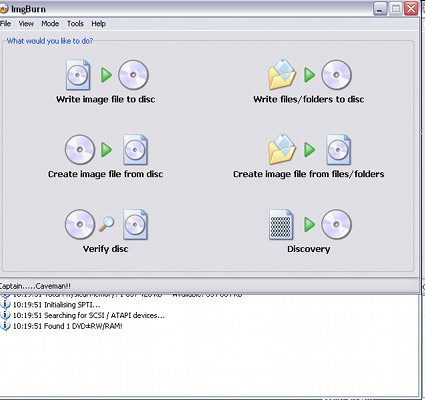Click the green arrow in Discovery mode

309,224
